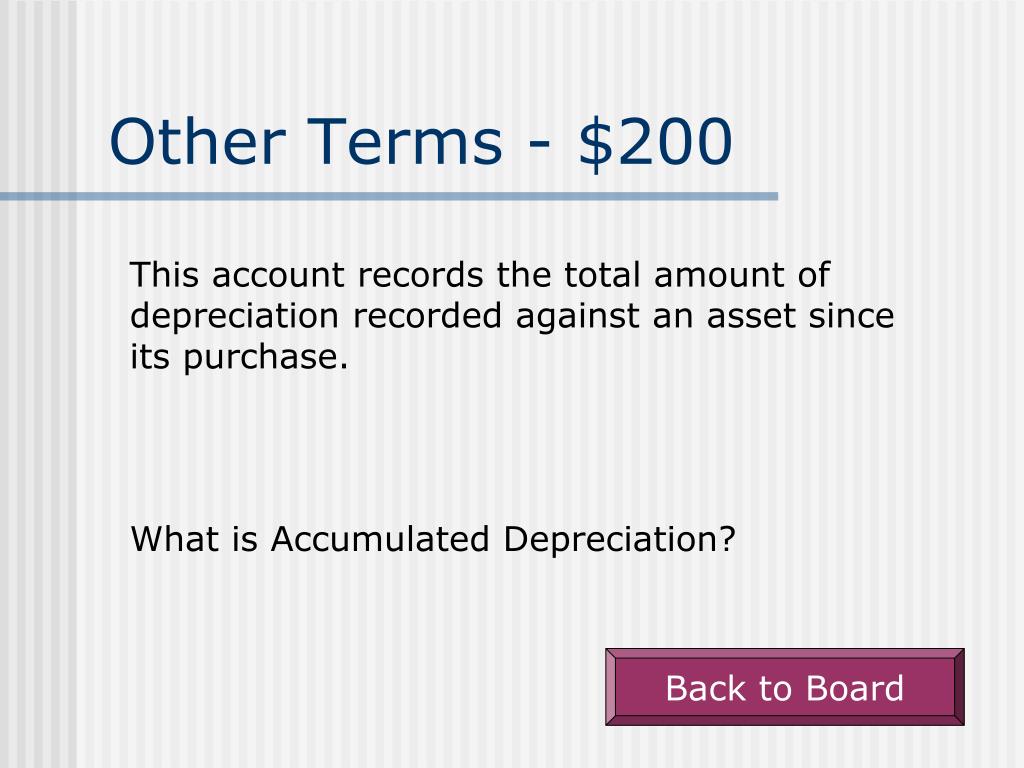Select the "$200" amount in the heading
1024x768 pixels.
[656, 142]
